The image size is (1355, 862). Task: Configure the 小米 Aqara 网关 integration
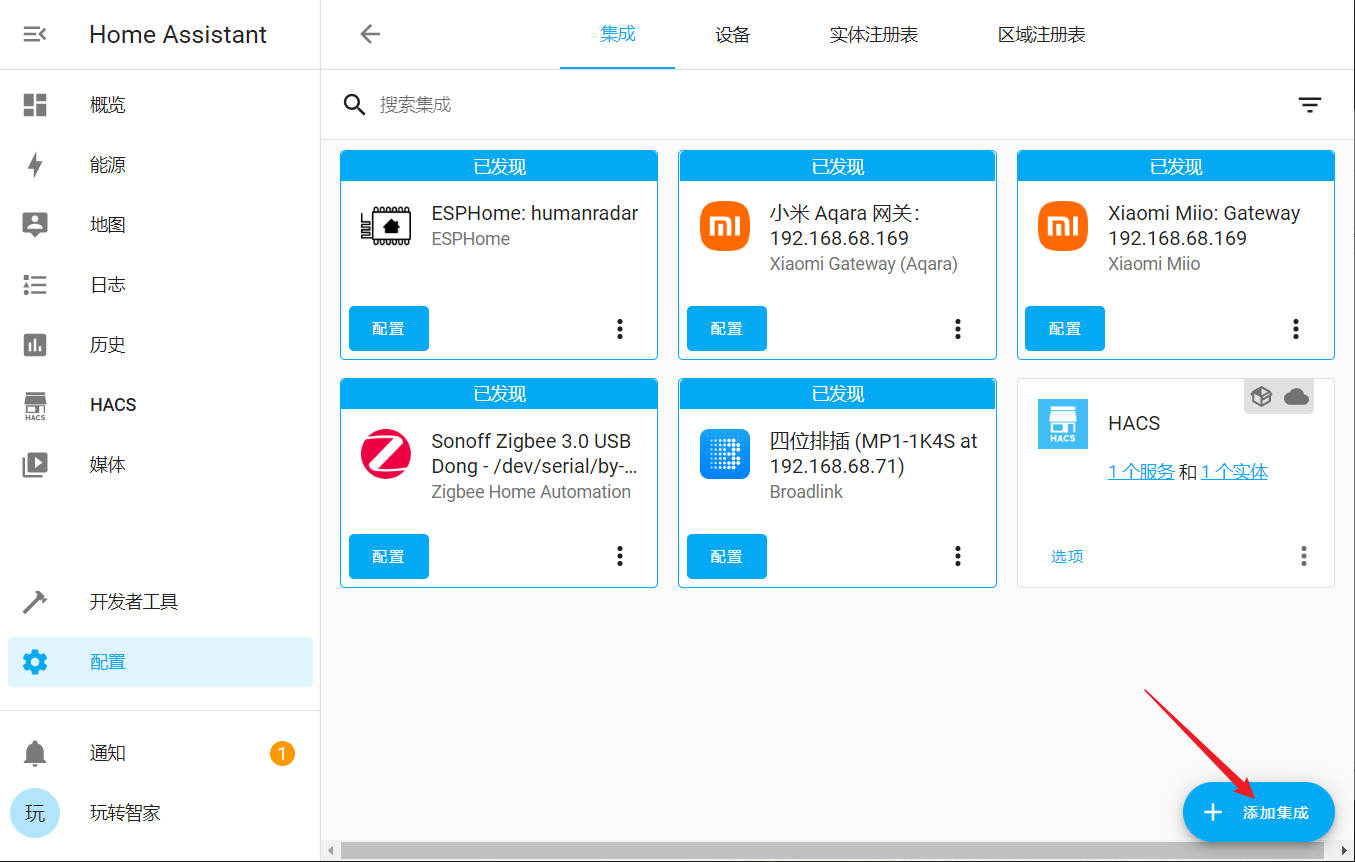click(727, 328)
